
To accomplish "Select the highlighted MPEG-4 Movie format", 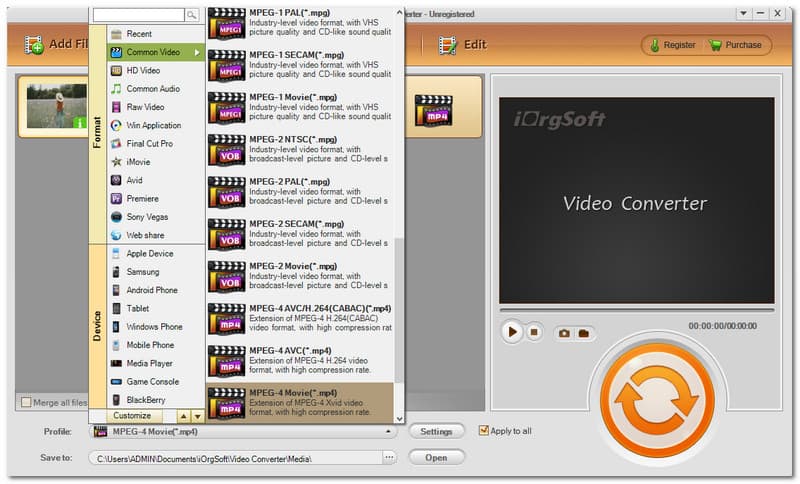I will tap(300, 403).
